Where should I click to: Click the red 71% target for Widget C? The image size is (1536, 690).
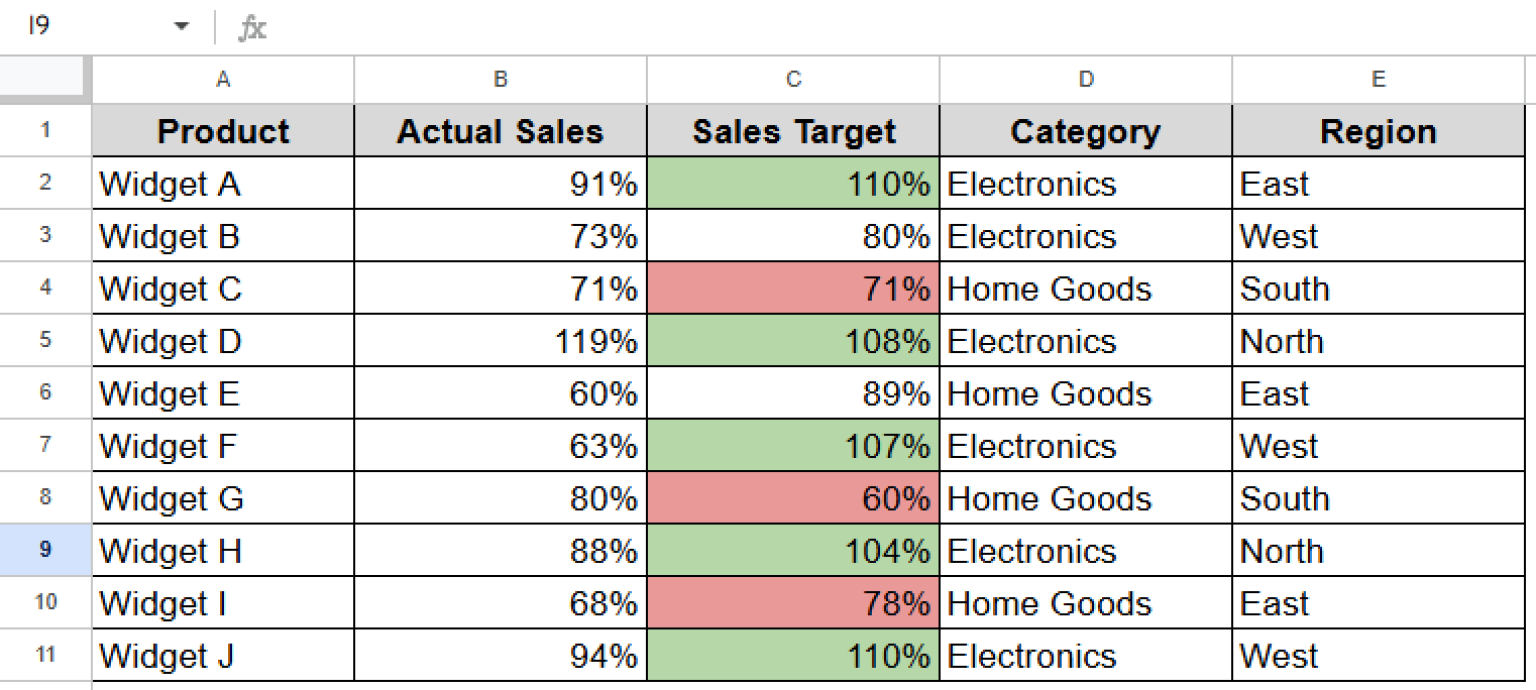point(792,289)
